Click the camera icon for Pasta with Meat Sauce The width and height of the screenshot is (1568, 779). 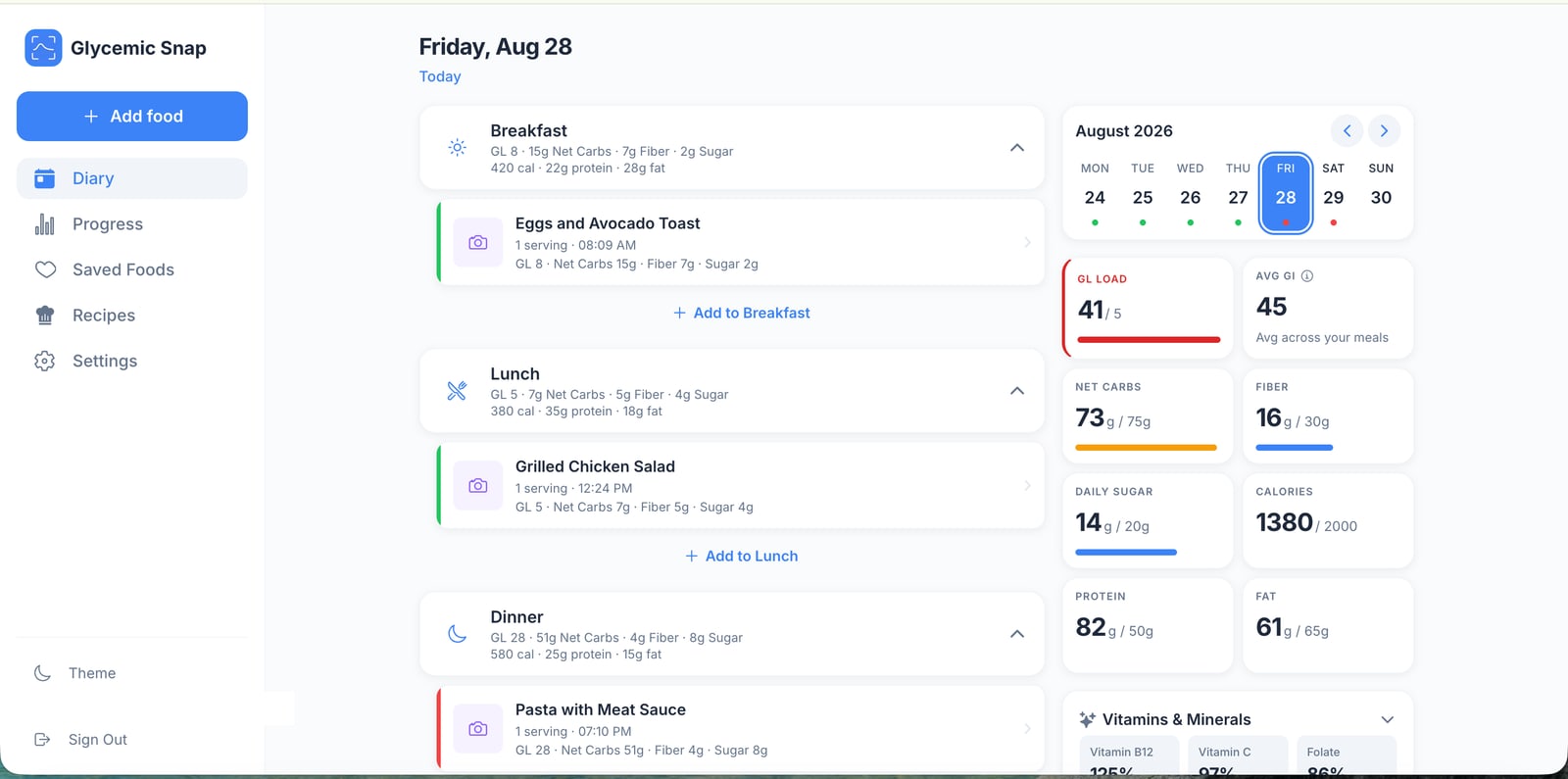(478, 728)
